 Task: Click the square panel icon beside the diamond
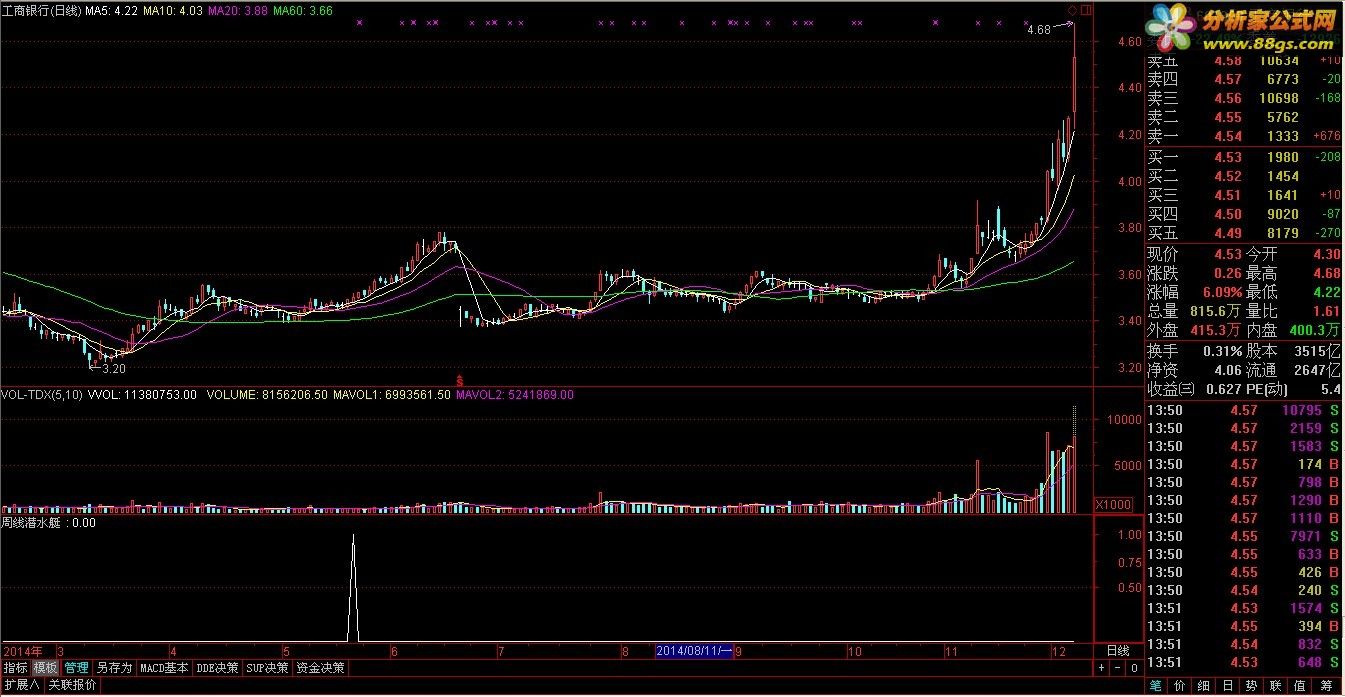click(1086, 10)
